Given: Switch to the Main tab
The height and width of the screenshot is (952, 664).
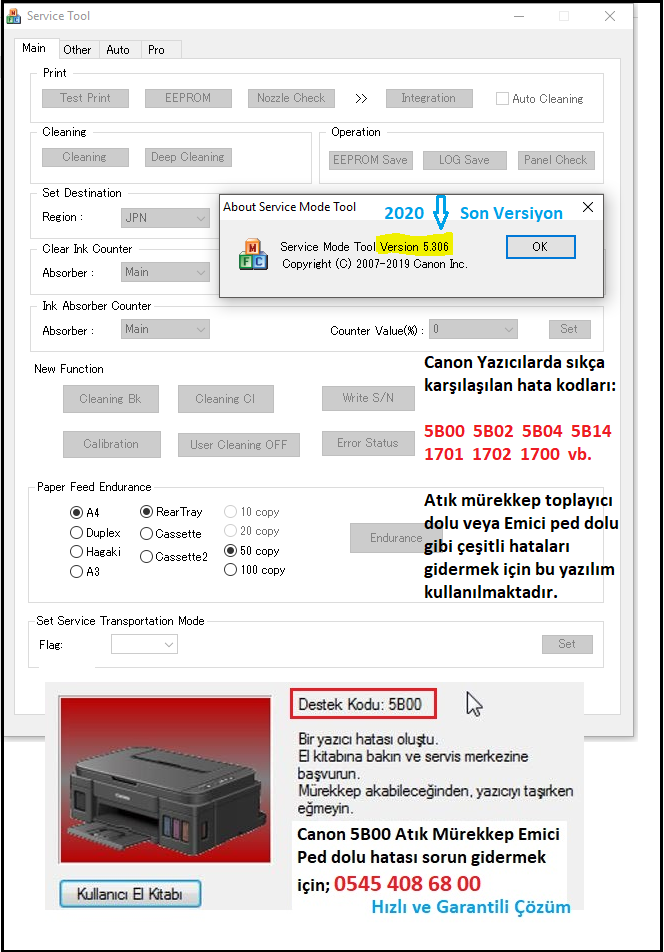Looking at the screenshot, I should coord(34,48).
